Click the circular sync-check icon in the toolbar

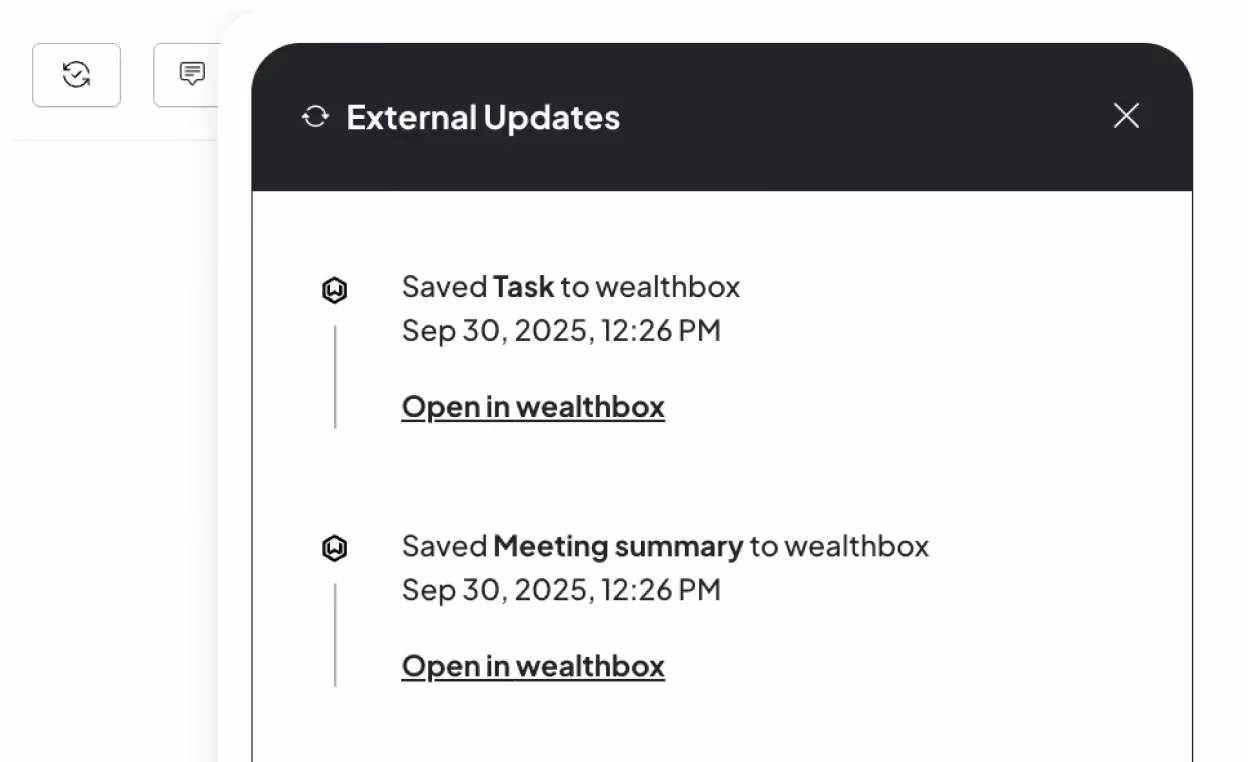(x=76, y=75)
